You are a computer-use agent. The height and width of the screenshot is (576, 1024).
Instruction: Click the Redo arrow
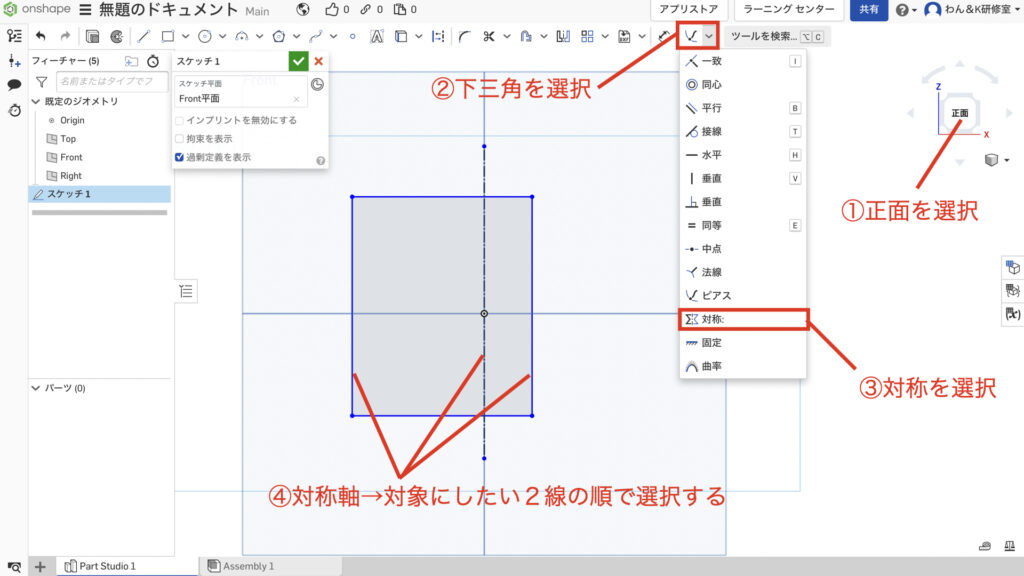[x=65, y=37]
